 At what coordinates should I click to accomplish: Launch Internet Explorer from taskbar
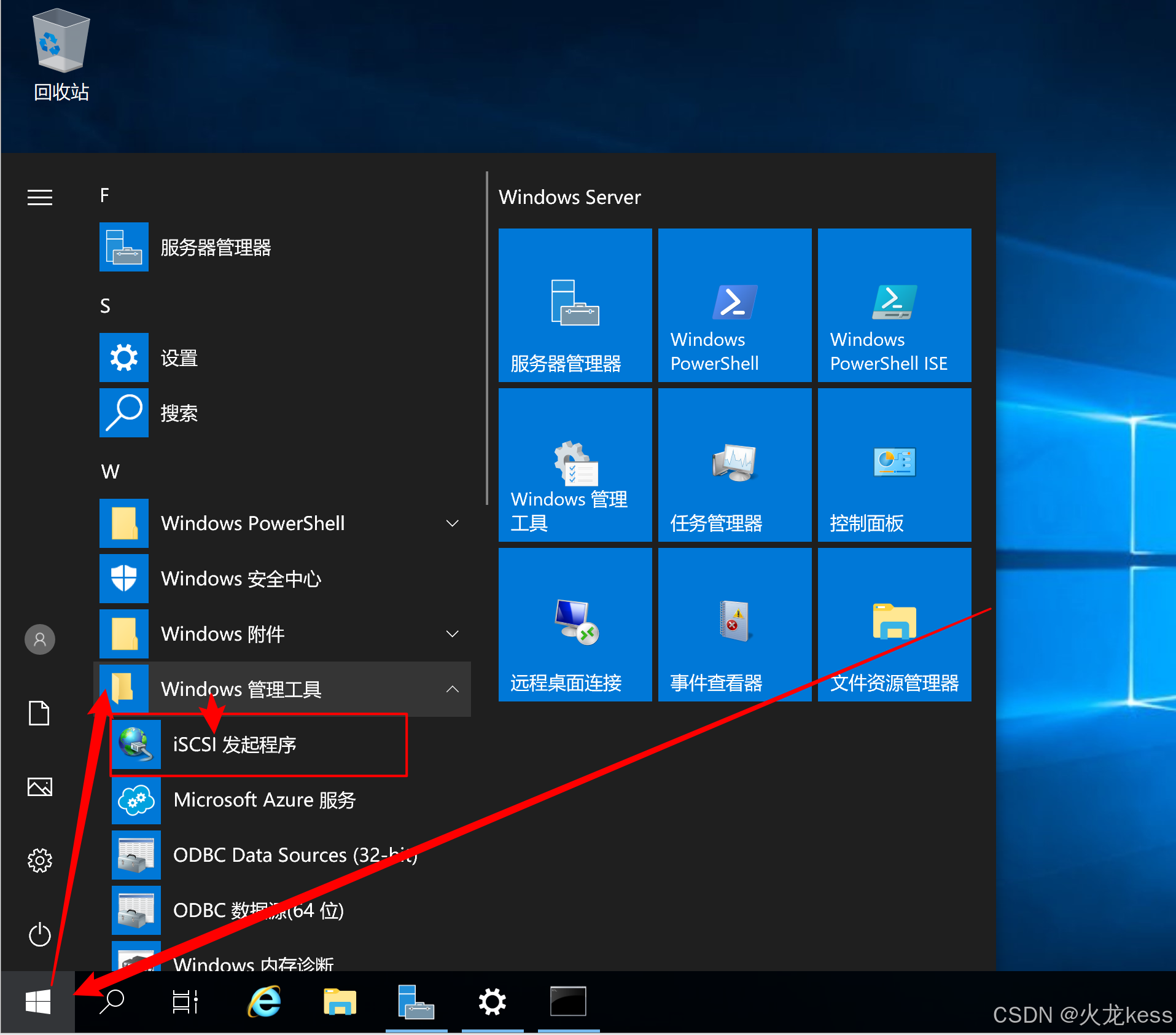[264, 1002]
